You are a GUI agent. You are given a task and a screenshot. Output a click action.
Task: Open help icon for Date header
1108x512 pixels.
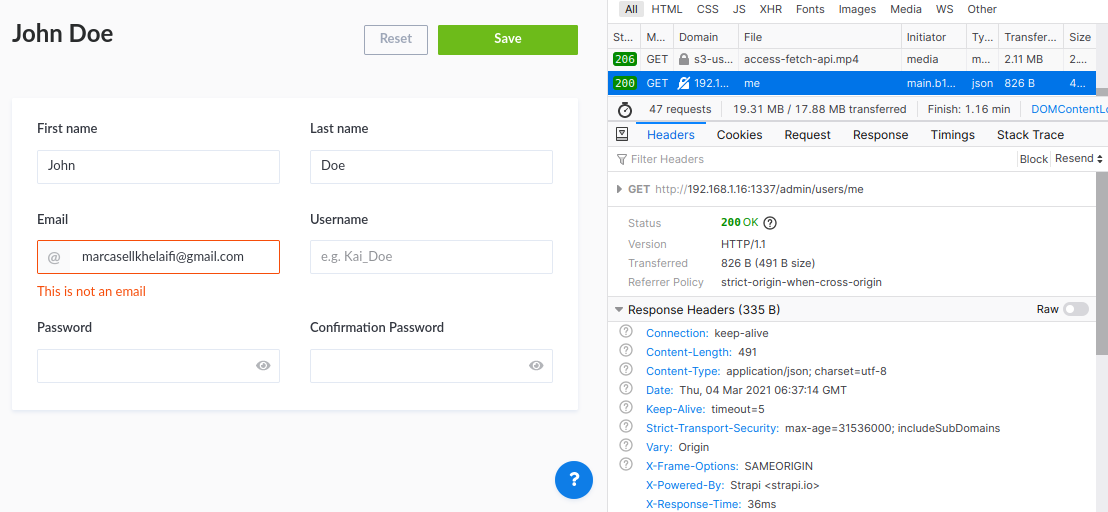[625, 389]
